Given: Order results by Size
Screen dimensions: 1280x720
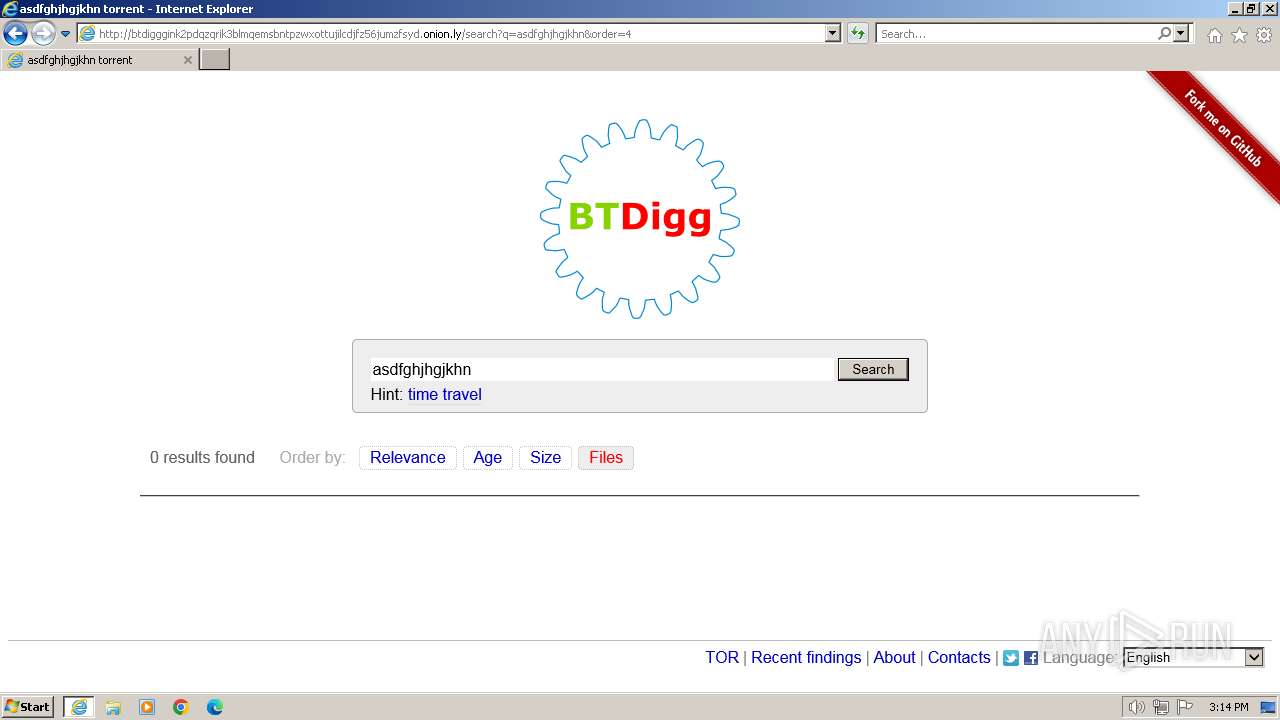Looking at the screenshot, I should (545, 457).
